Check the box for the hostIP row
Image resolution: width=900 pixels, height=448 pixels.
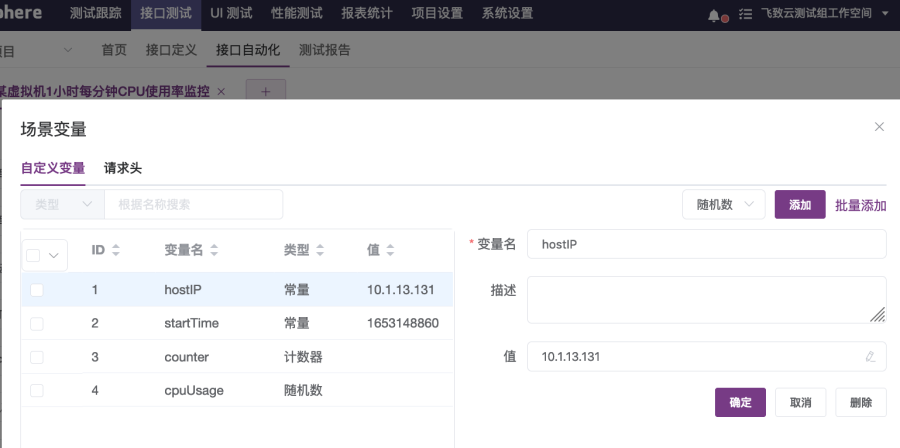coord(37,290)
